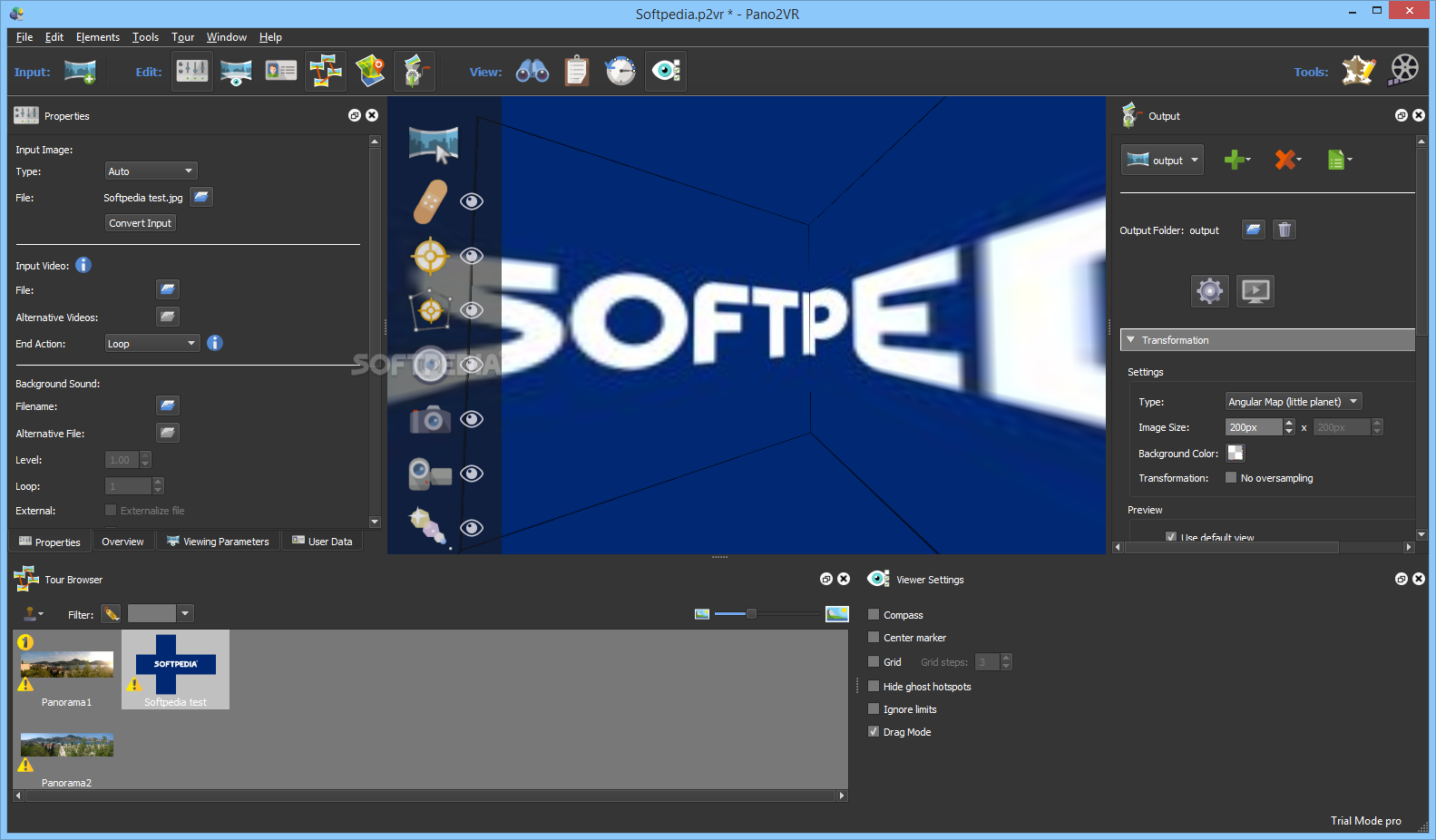The image size is (1436, 840).
Task: Switch to the Overview tab
Action: point(122,542)
